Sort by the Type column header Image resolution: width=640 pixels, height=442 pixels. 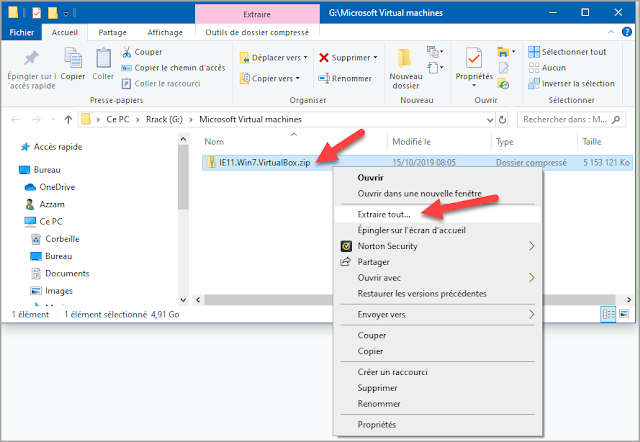[x=535, y=142]
